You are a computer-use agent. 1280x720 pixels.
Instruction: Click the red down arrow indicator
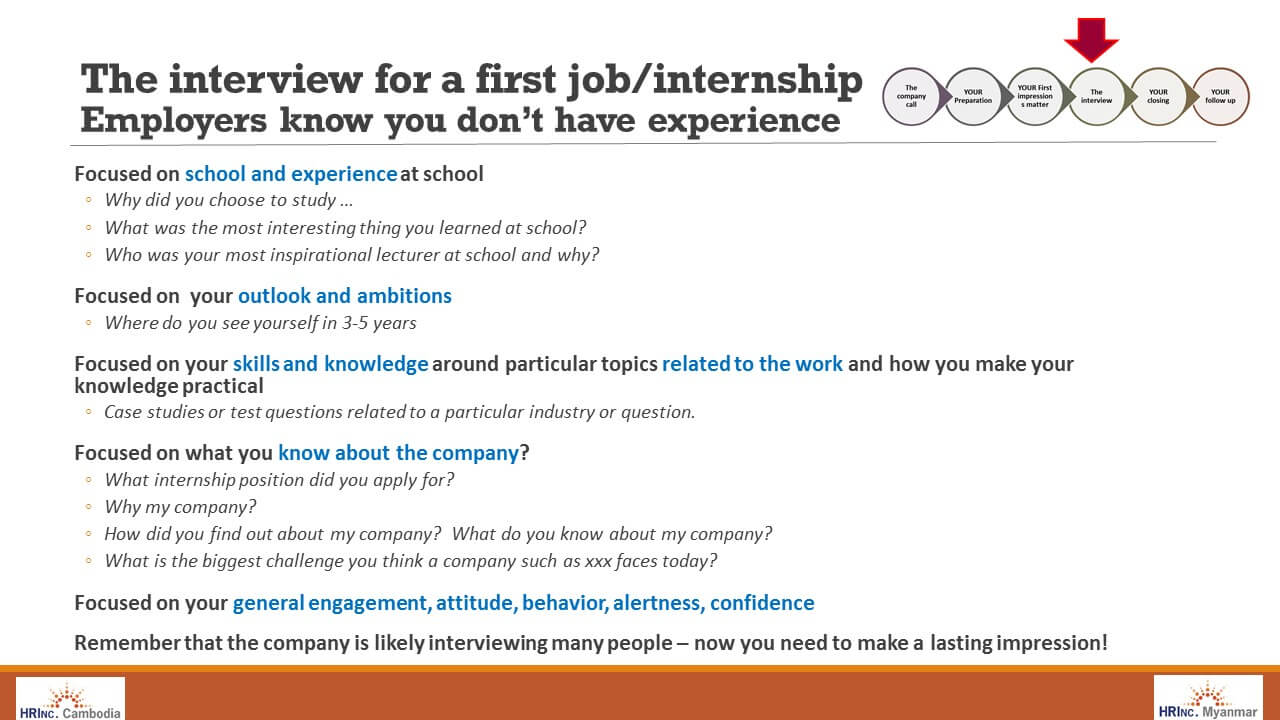click(x=1091, y=39)
